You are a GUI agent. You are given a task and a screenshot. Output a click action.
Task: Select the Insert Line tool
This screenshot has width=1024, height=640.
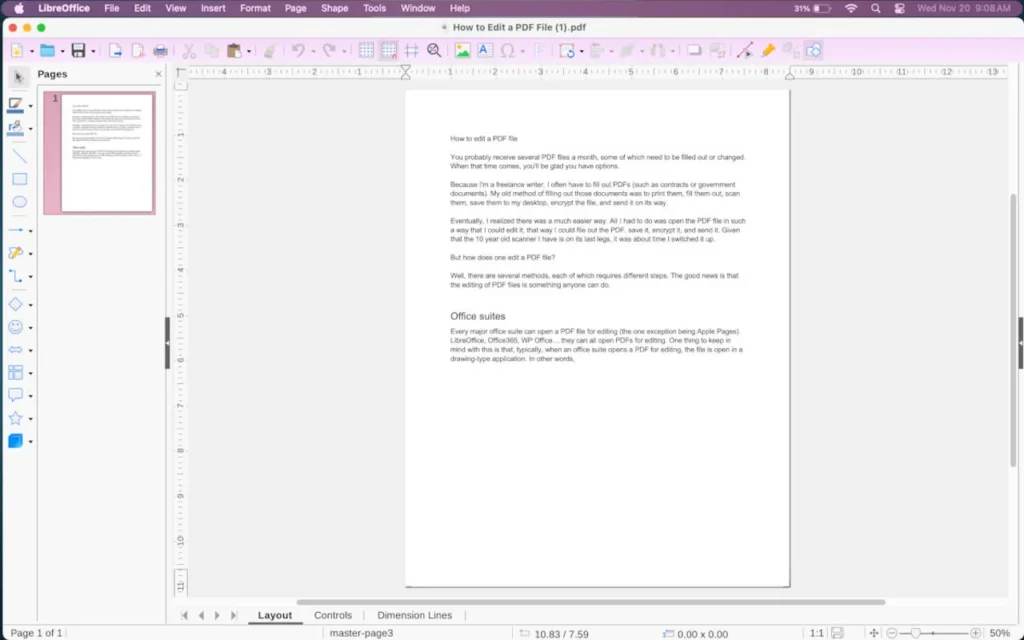pyautogui.click(x=20, y=156)
